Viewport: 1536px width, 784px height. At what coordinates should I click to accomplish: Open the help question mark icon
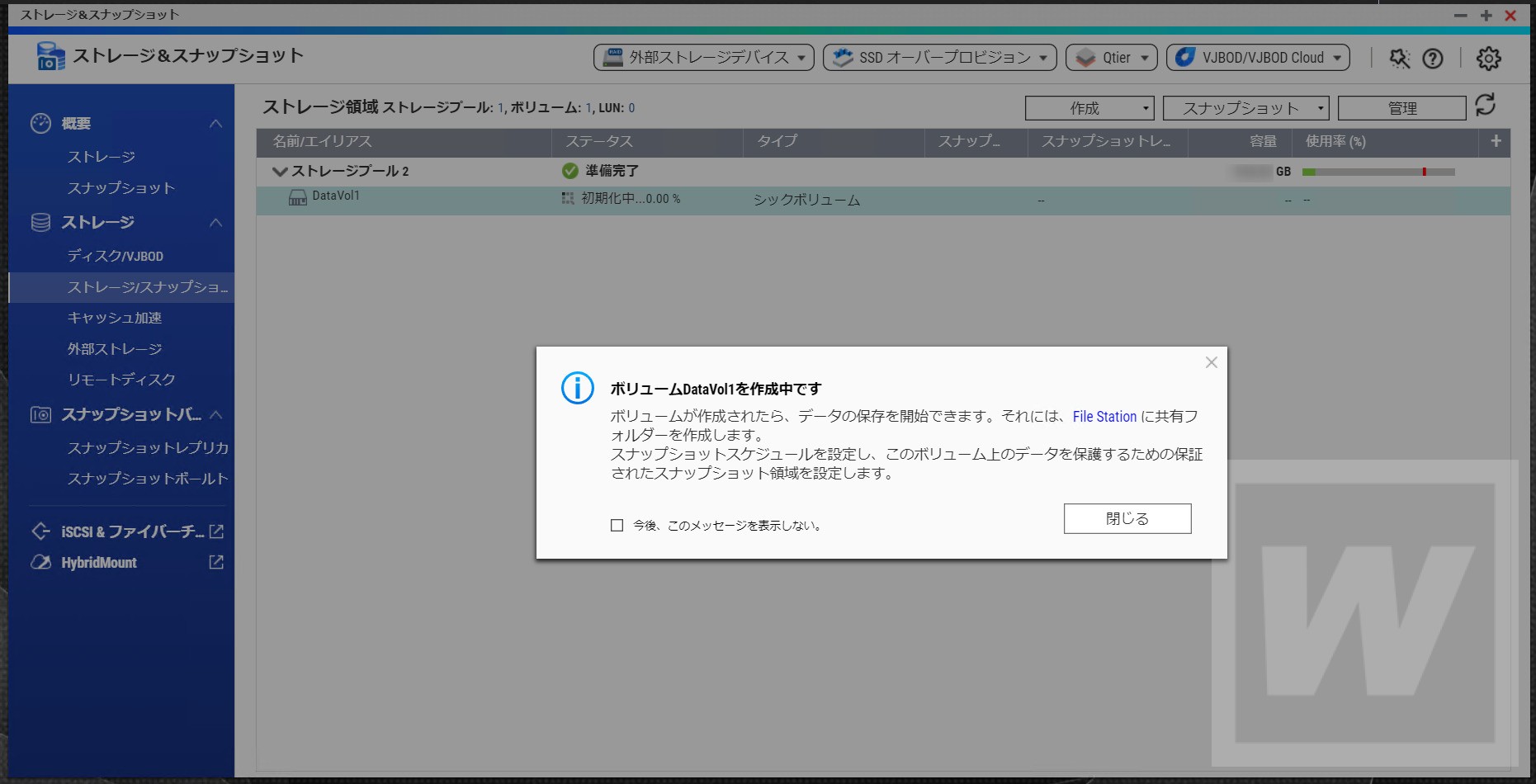click(1433, 58)
